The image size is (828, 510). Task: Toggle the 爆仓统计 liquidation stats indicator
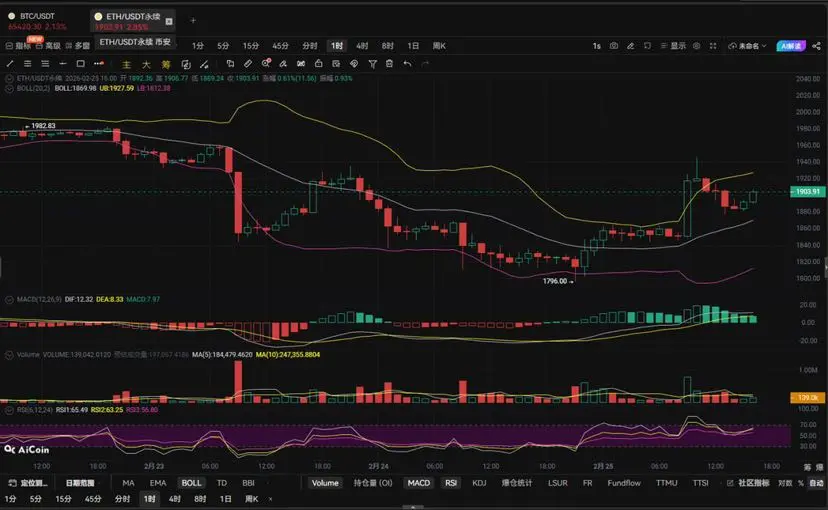(516, 483)
